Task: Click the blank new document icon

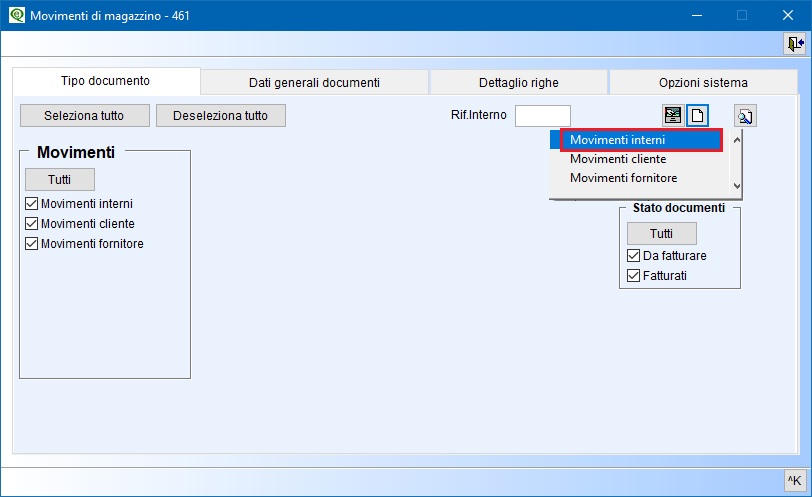Action: 697,115
